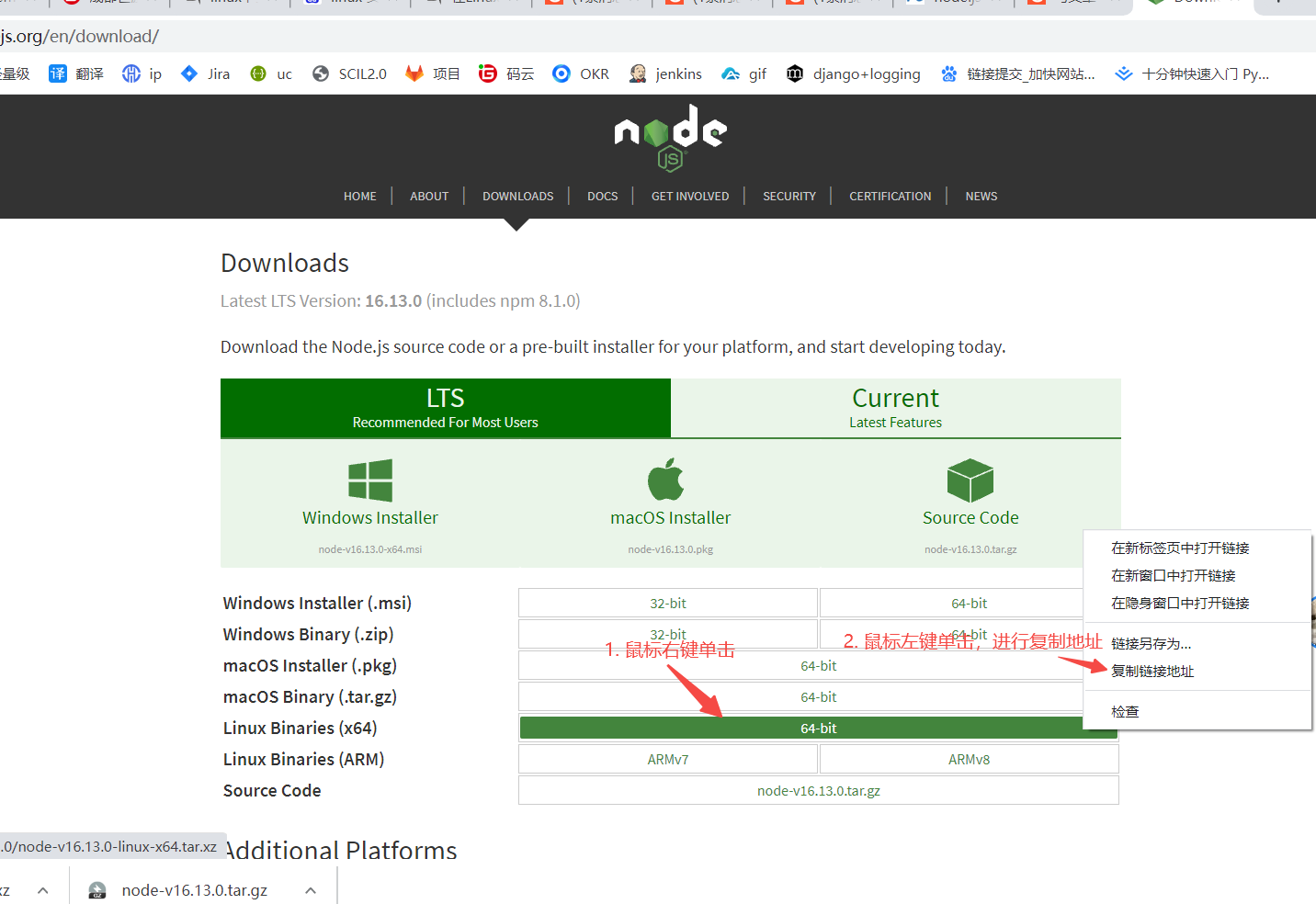This screenshot has height=904, width=1316.
Task: Open the jenkins bookmark icon
Action: (x=638, y=73)
